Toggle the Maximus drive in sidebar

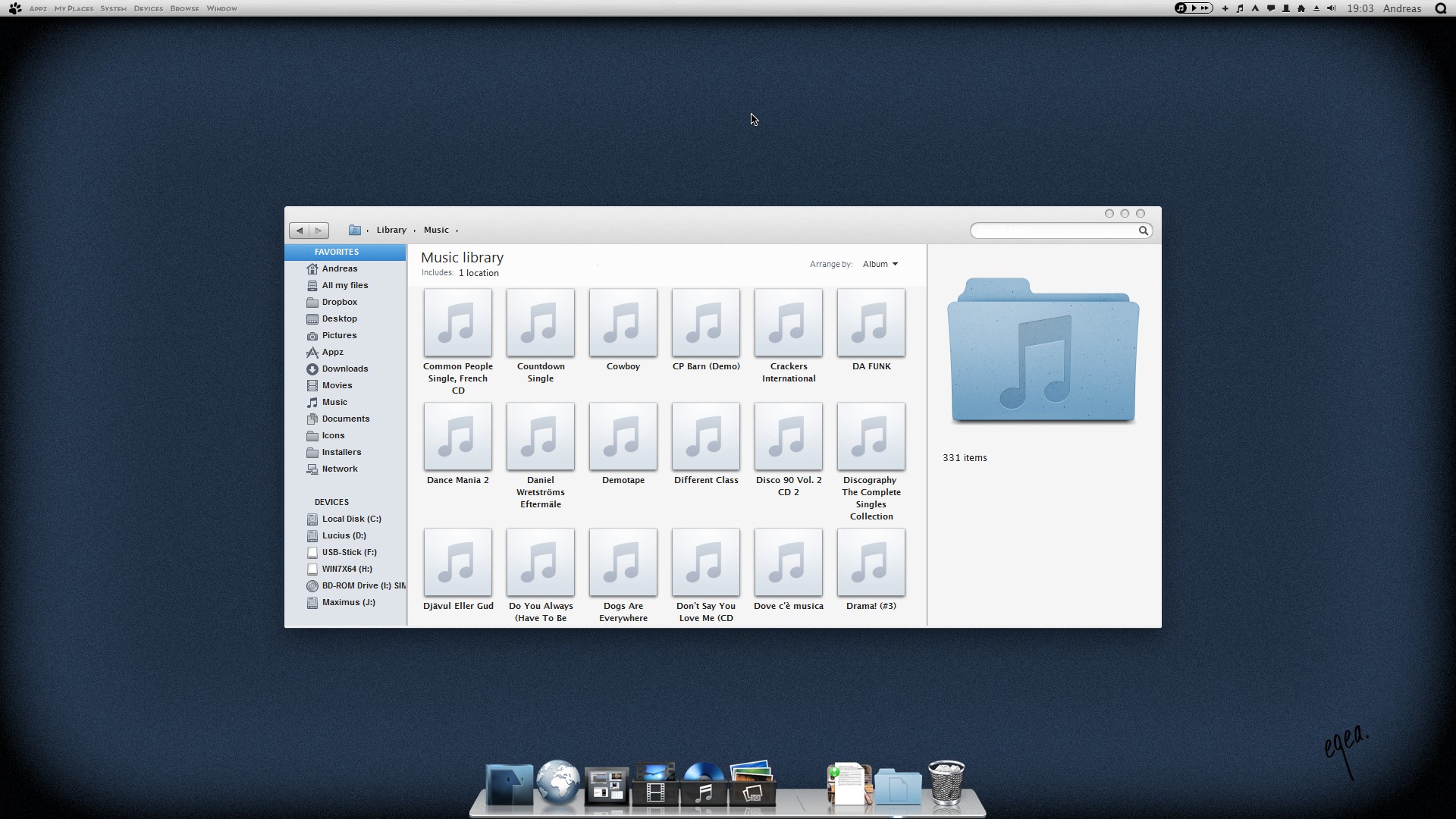coord(347,601)
